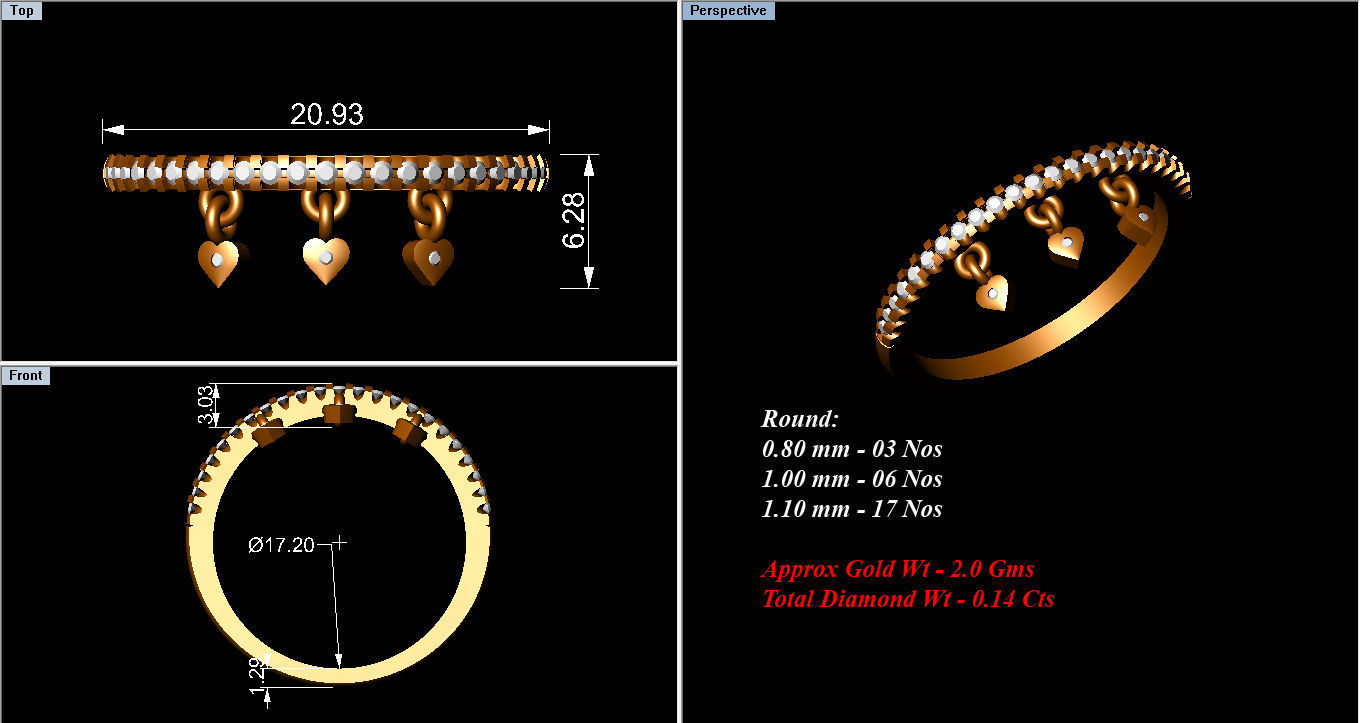Select the "Total Diamond Wt - 0.14 Cts" text

pyautogui.click(x=908, y=600)
